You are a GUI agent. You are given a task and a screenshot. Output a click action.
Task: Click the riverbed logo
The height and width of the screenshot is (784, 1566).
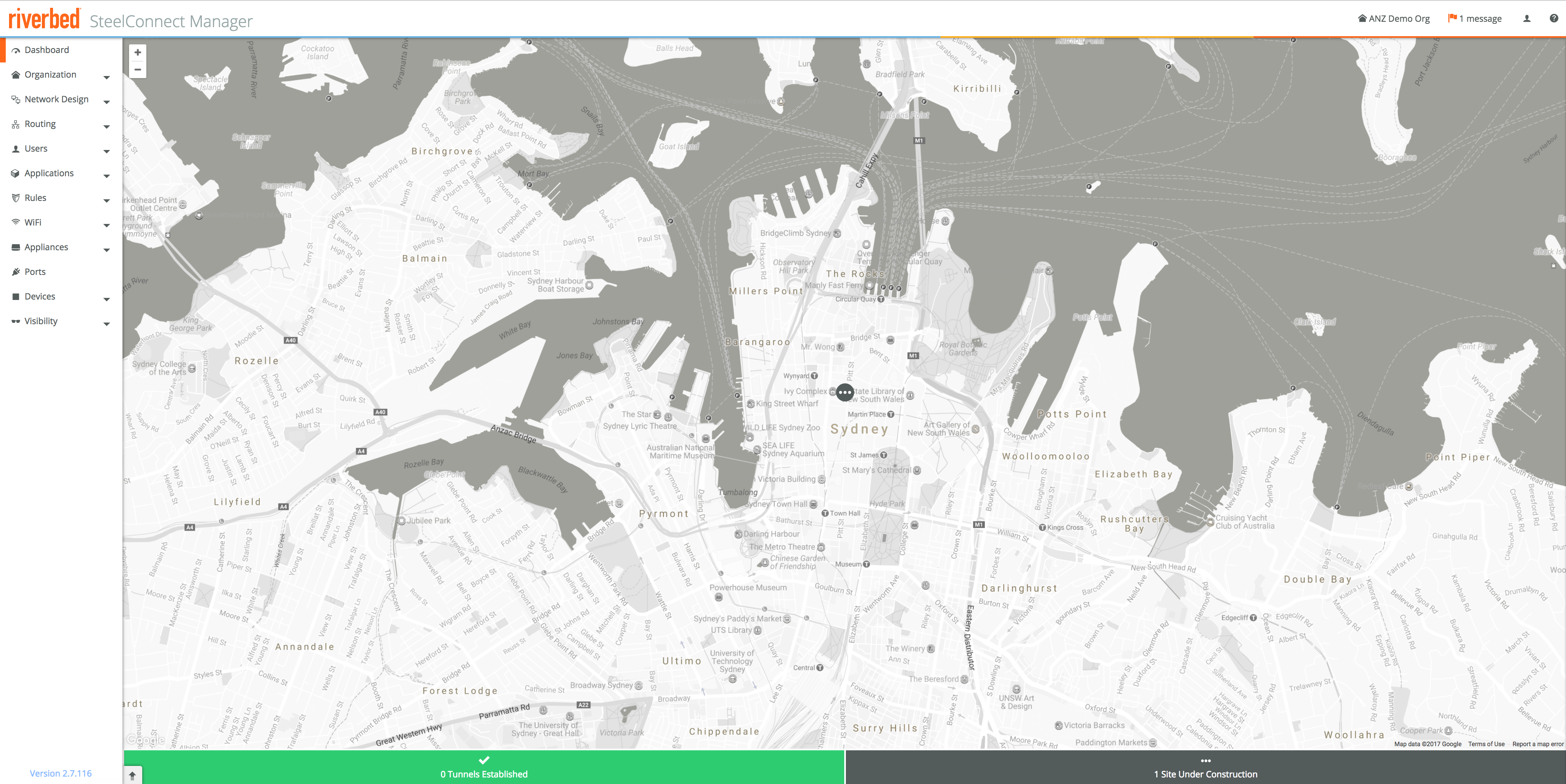pyautogui.click(x=44, y=19)
